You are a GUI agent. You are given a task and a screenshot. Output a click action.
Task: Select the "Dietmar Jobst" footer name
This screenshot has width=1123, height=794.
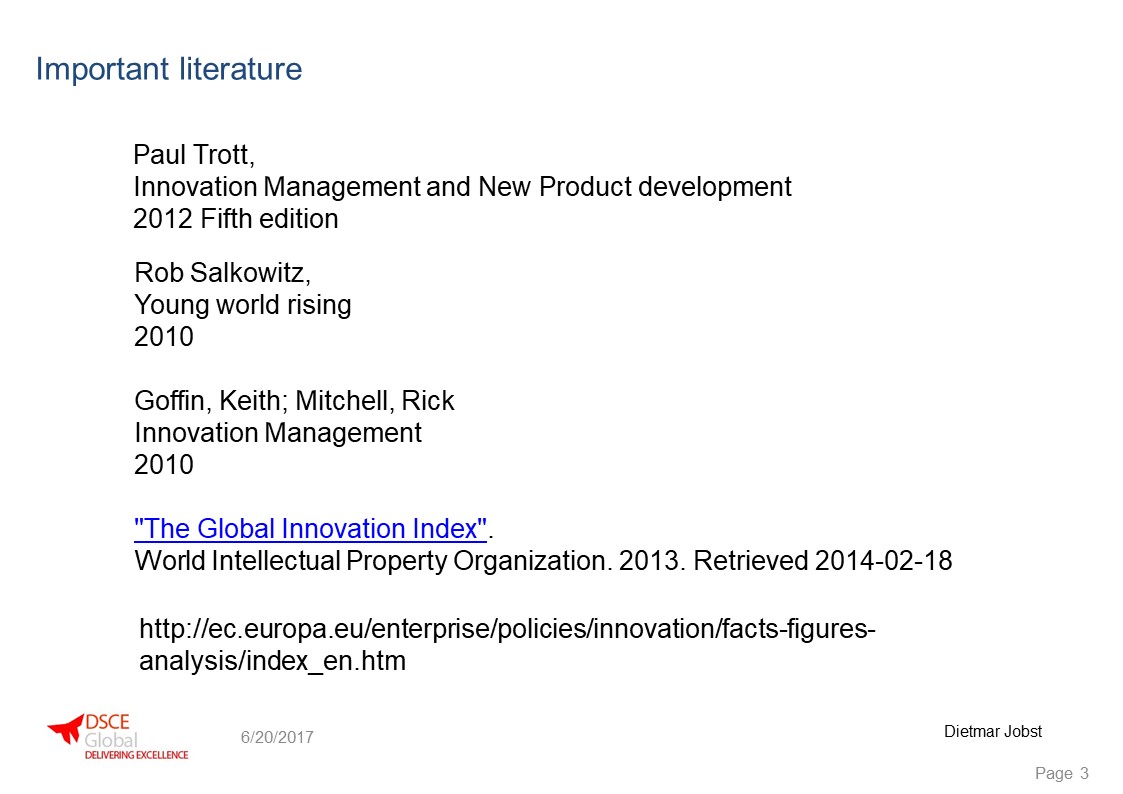point(993,731)
